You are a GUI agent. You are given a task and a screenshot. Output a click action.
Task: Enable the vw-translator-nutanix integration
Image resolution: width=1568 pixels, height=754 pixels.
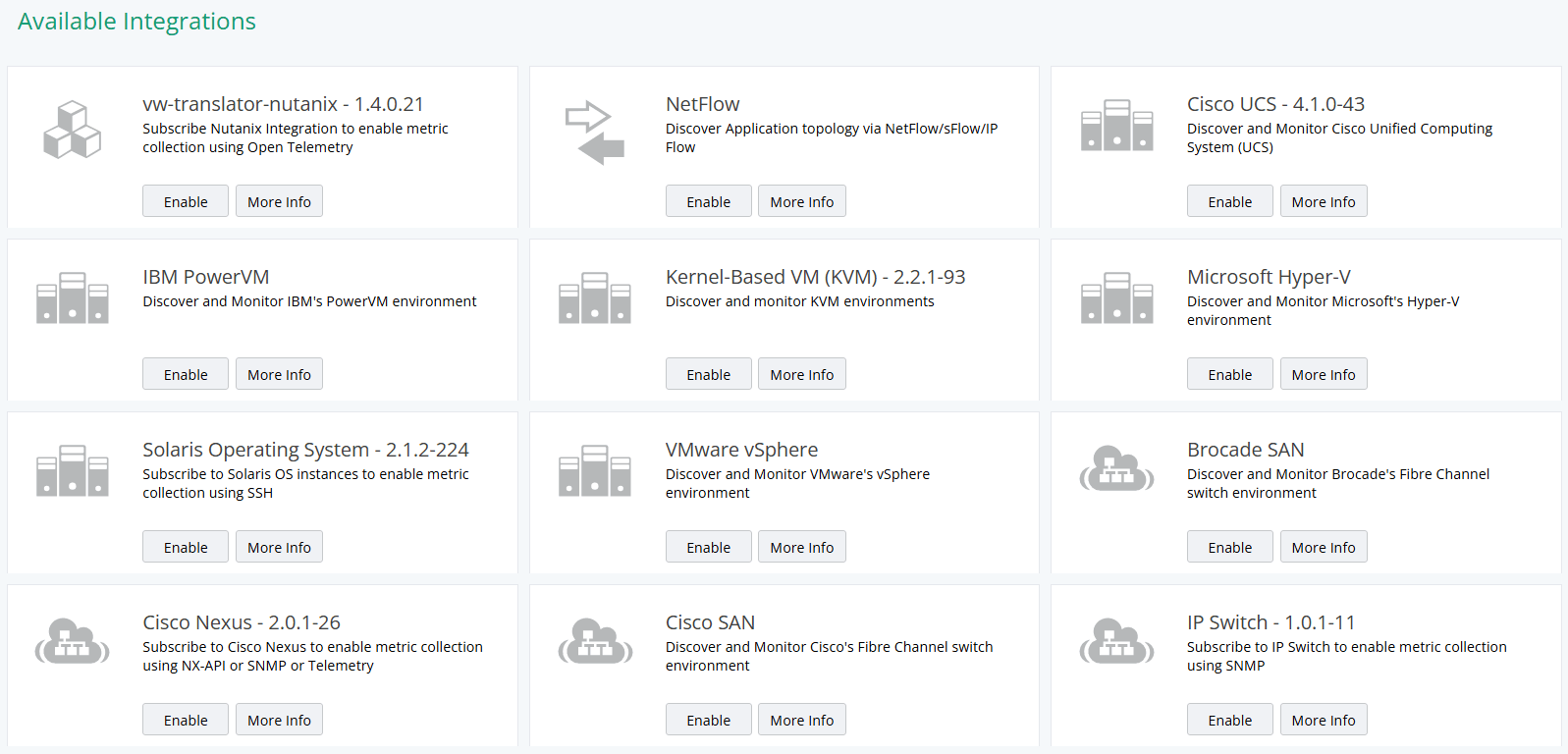click(x=186, y=201)
